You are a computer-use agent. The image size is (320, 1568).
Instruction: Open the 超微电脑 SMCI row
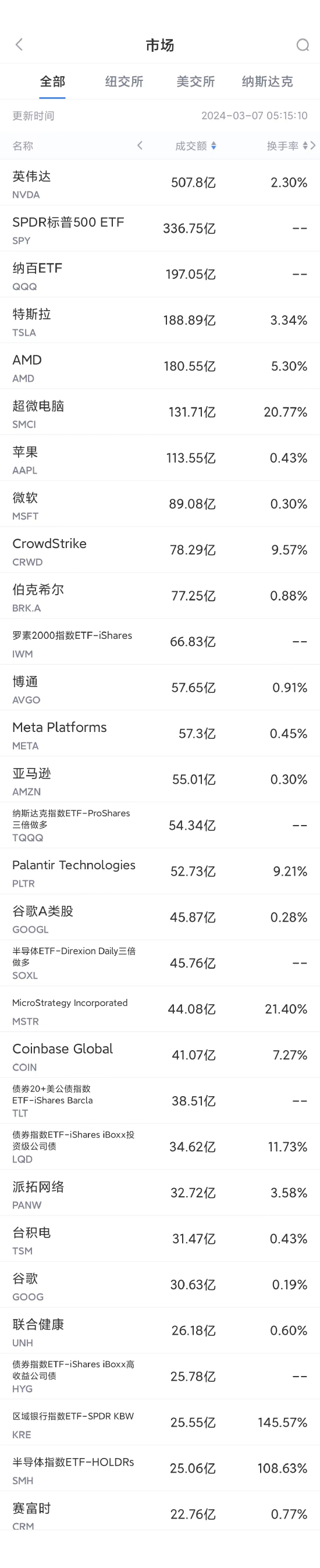coord(160,413)
